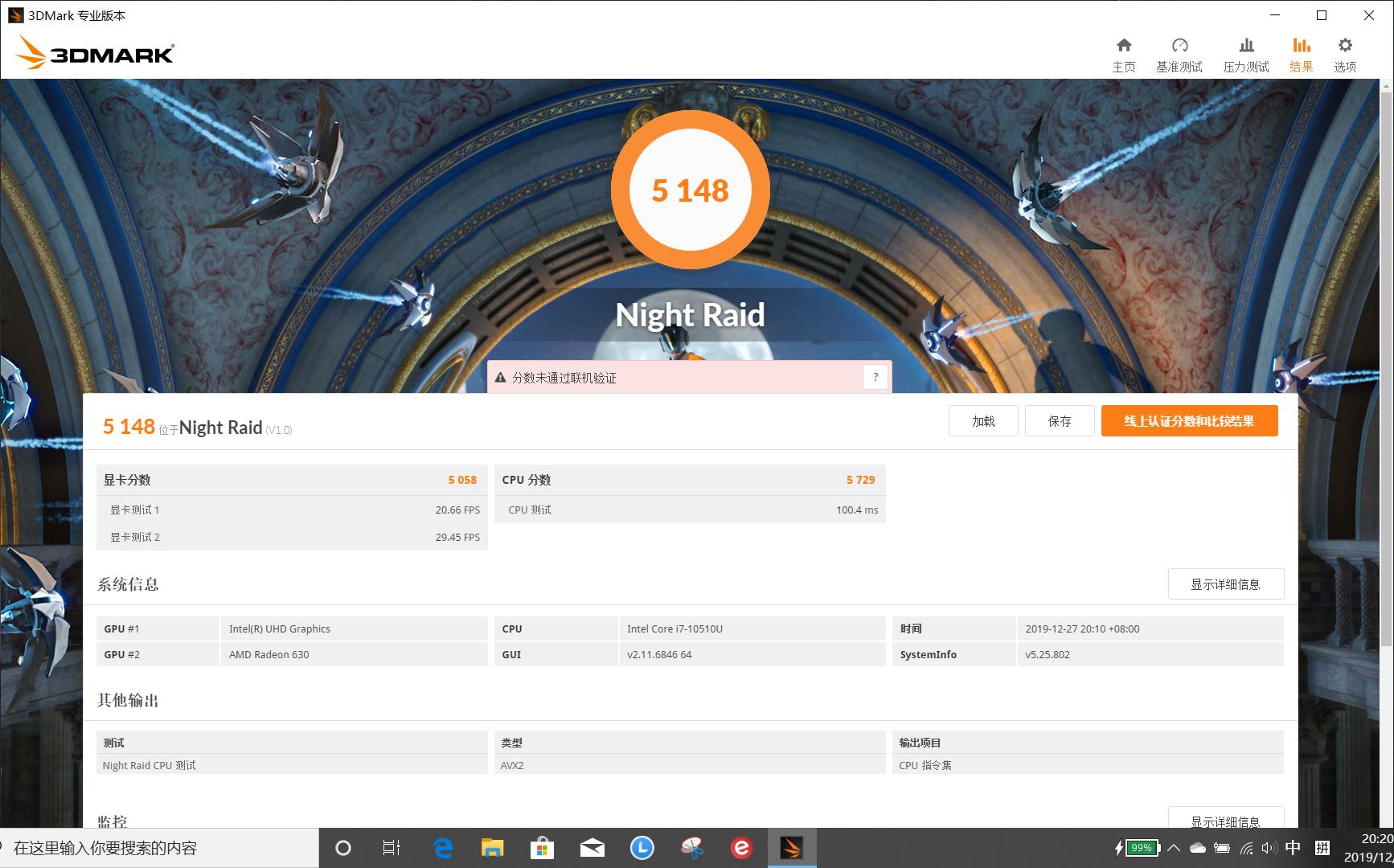Click the Windows taskbar search box
This screenshot has height=868, width=1394.
click(161, 848)
